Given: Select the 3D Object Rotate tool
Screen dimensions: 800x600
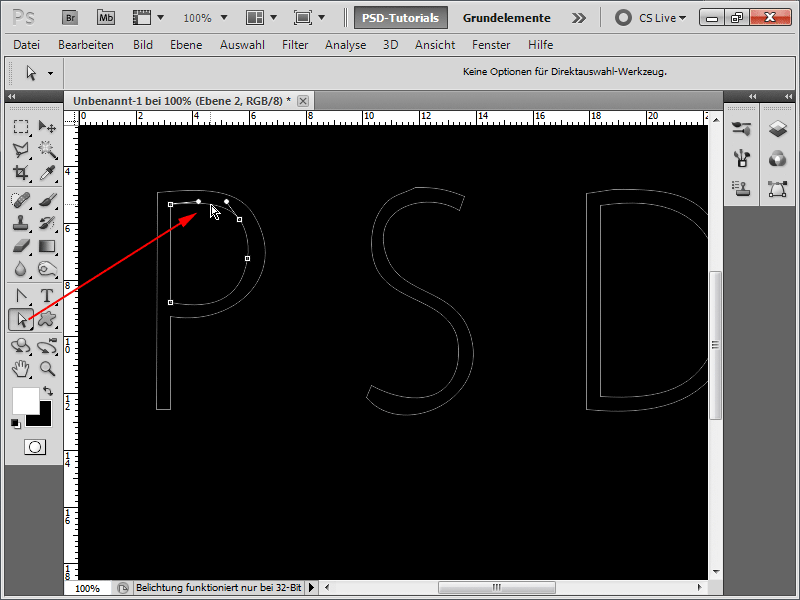Looking at the screenshot, I should coord(21,346).
